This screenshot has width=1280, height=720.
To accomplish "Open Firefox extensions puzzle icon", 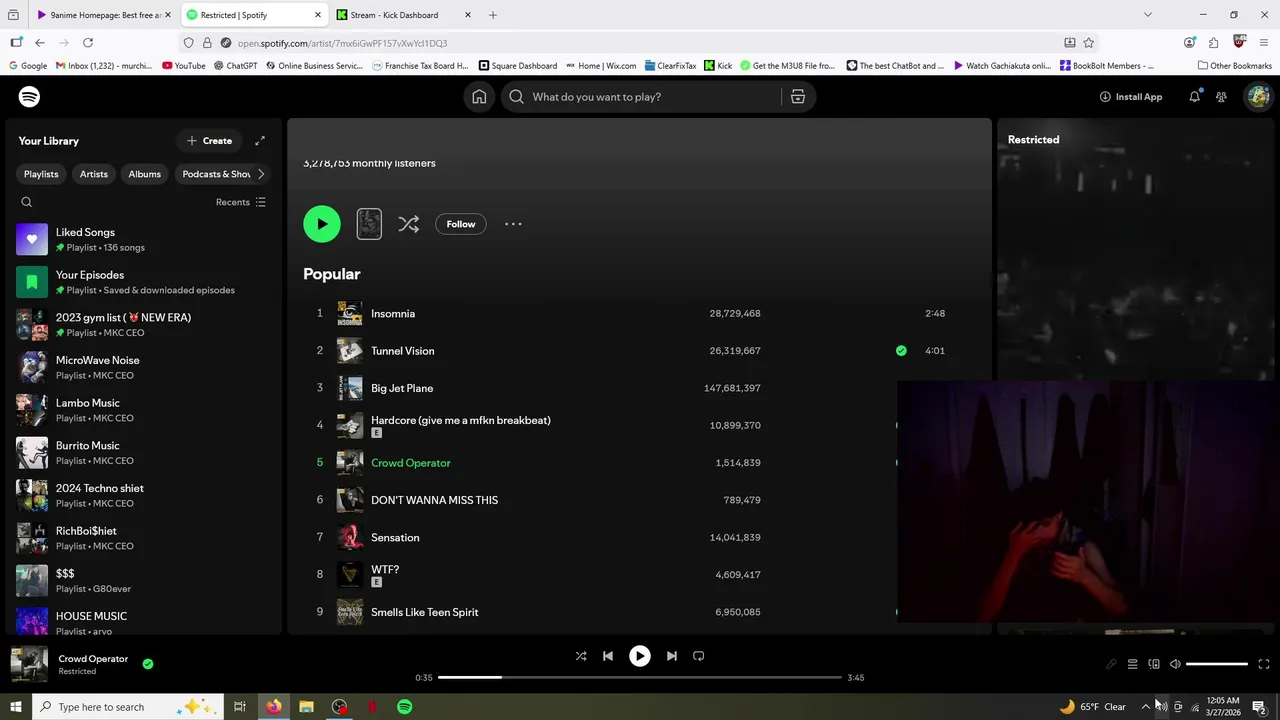I will (1214, 43).
